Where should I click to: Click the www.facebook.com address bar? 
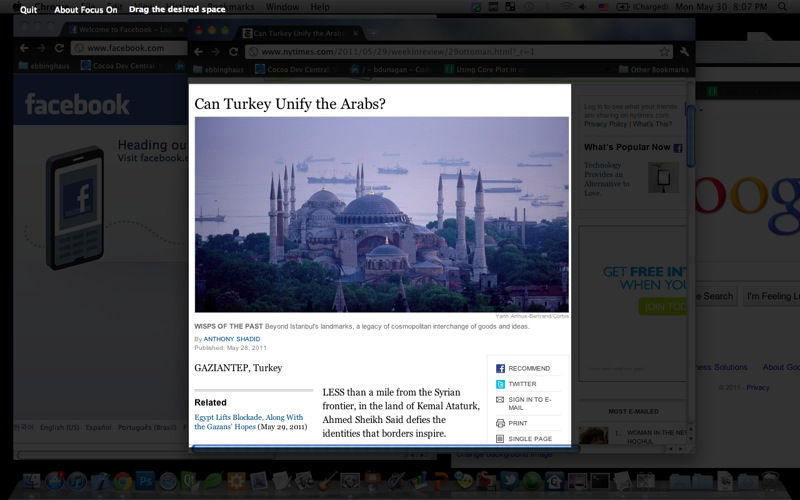129,48
